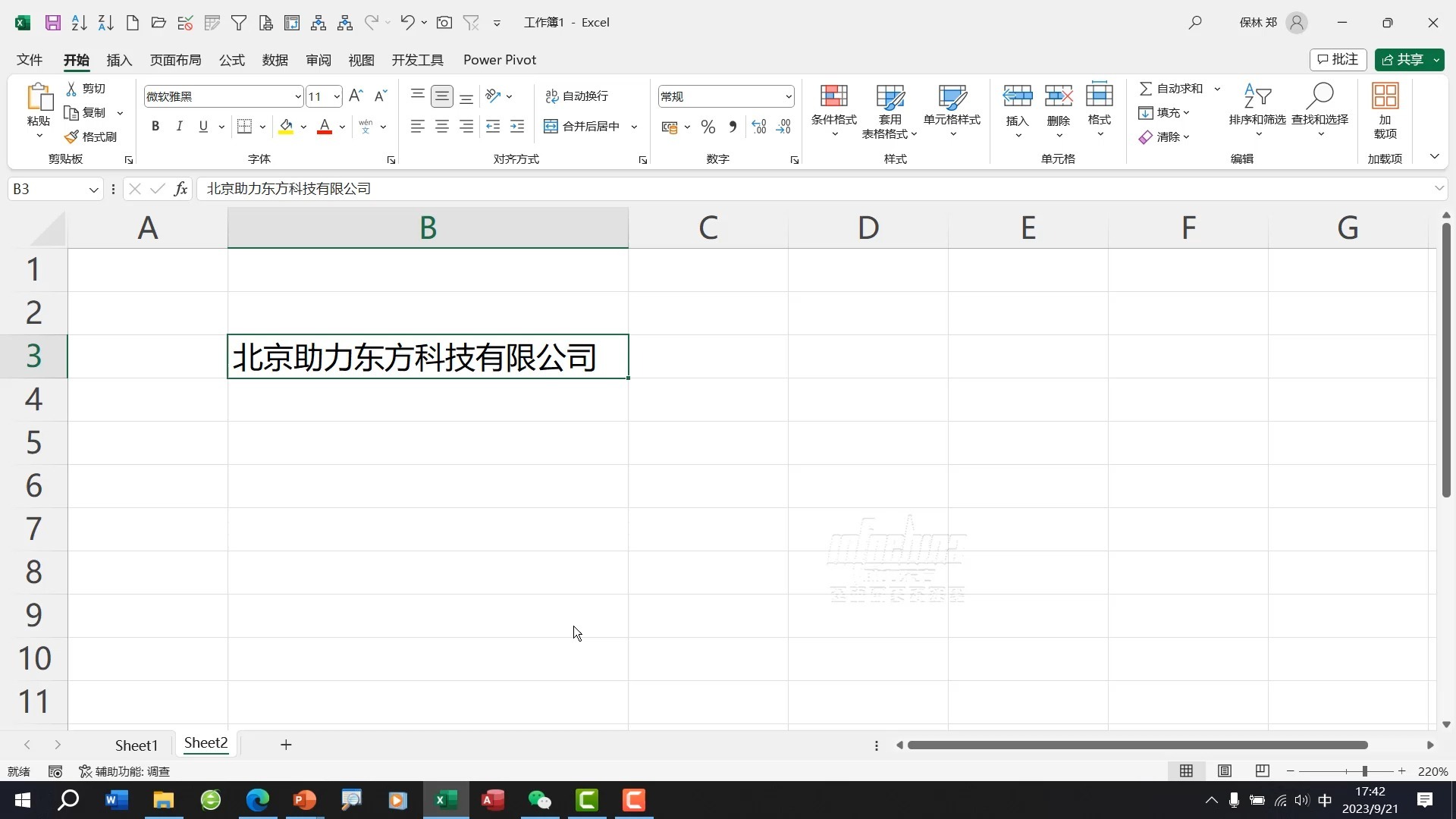Open a file using the folder icon
This screenshot has height=819, width=1456.
[158, 23]
